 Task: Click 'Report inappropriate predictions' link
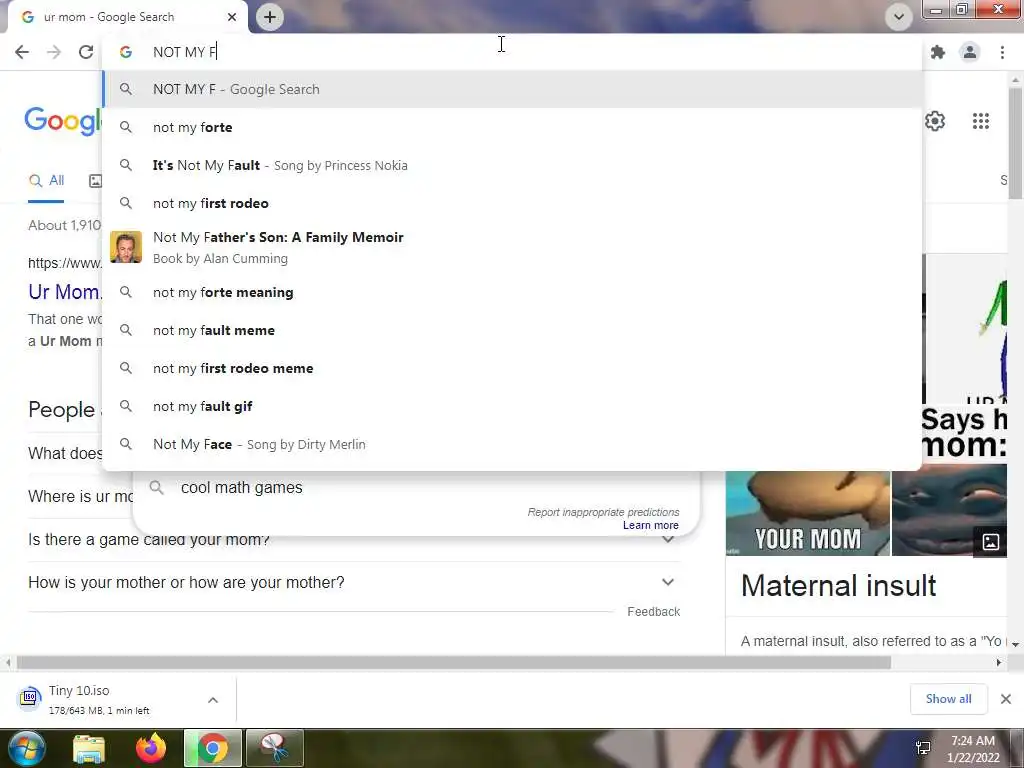[603, 512]
